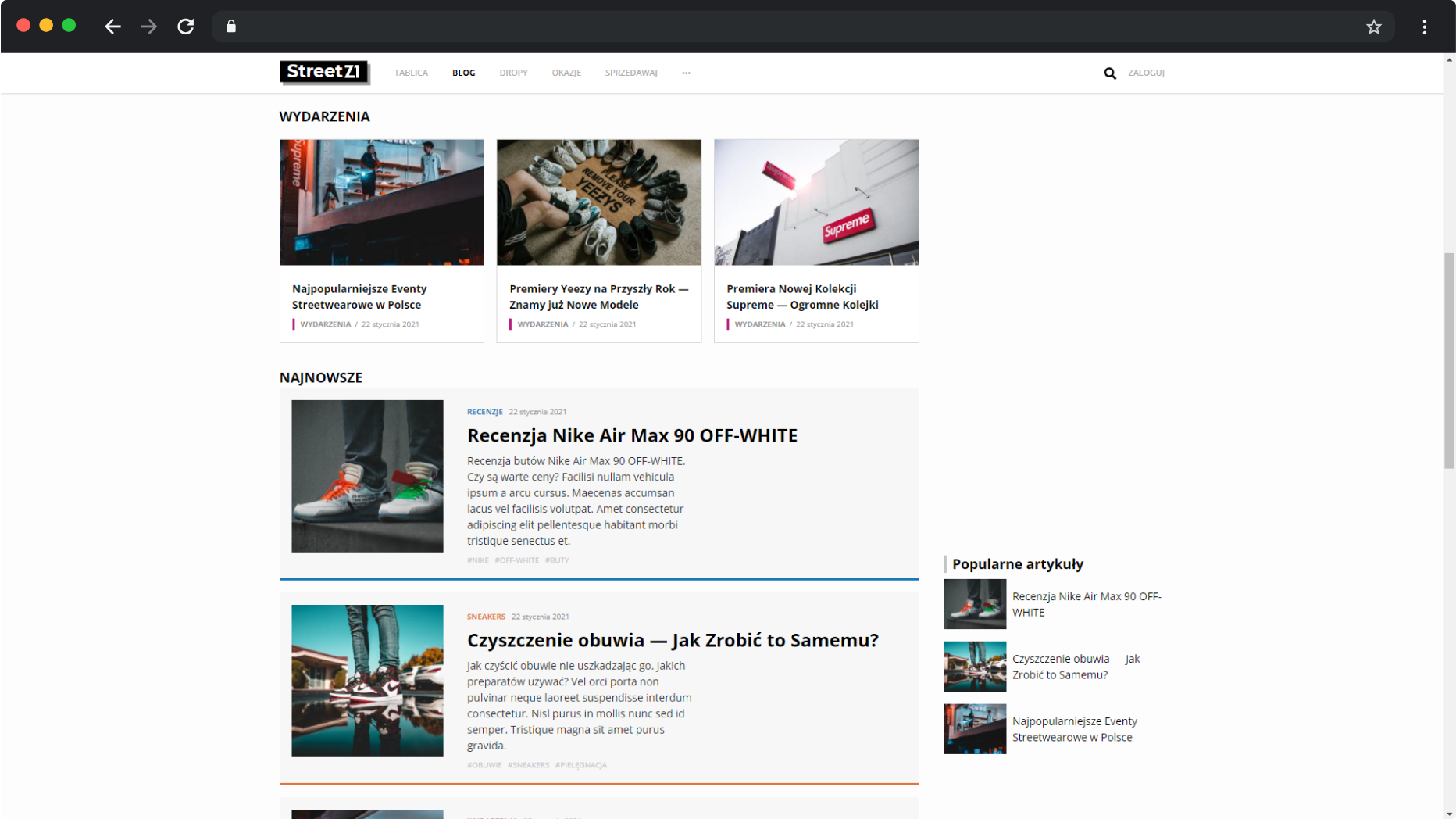
Task: Select the OKAZJE navigation link
Action: pyautogui.click(x=566, y=73)
